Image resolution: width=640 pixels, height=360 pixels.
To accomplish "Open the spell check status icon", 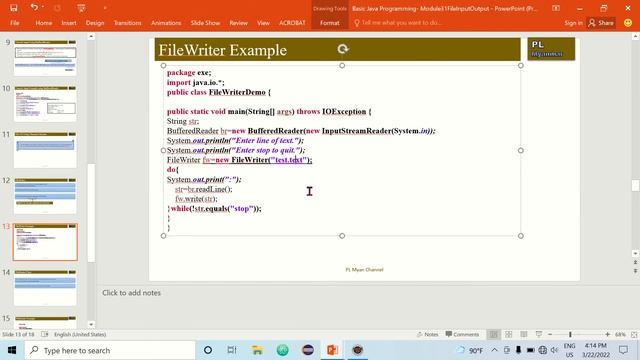I will [45, 334].
